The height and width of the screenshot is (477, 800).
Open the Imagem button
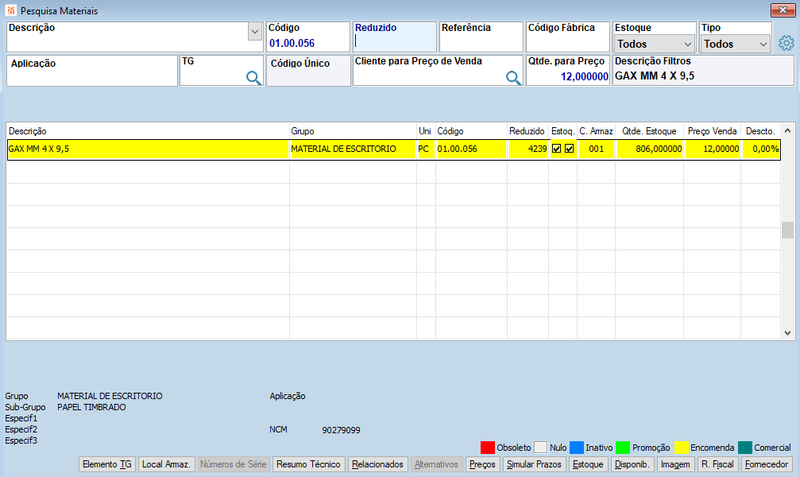point(675,464)
